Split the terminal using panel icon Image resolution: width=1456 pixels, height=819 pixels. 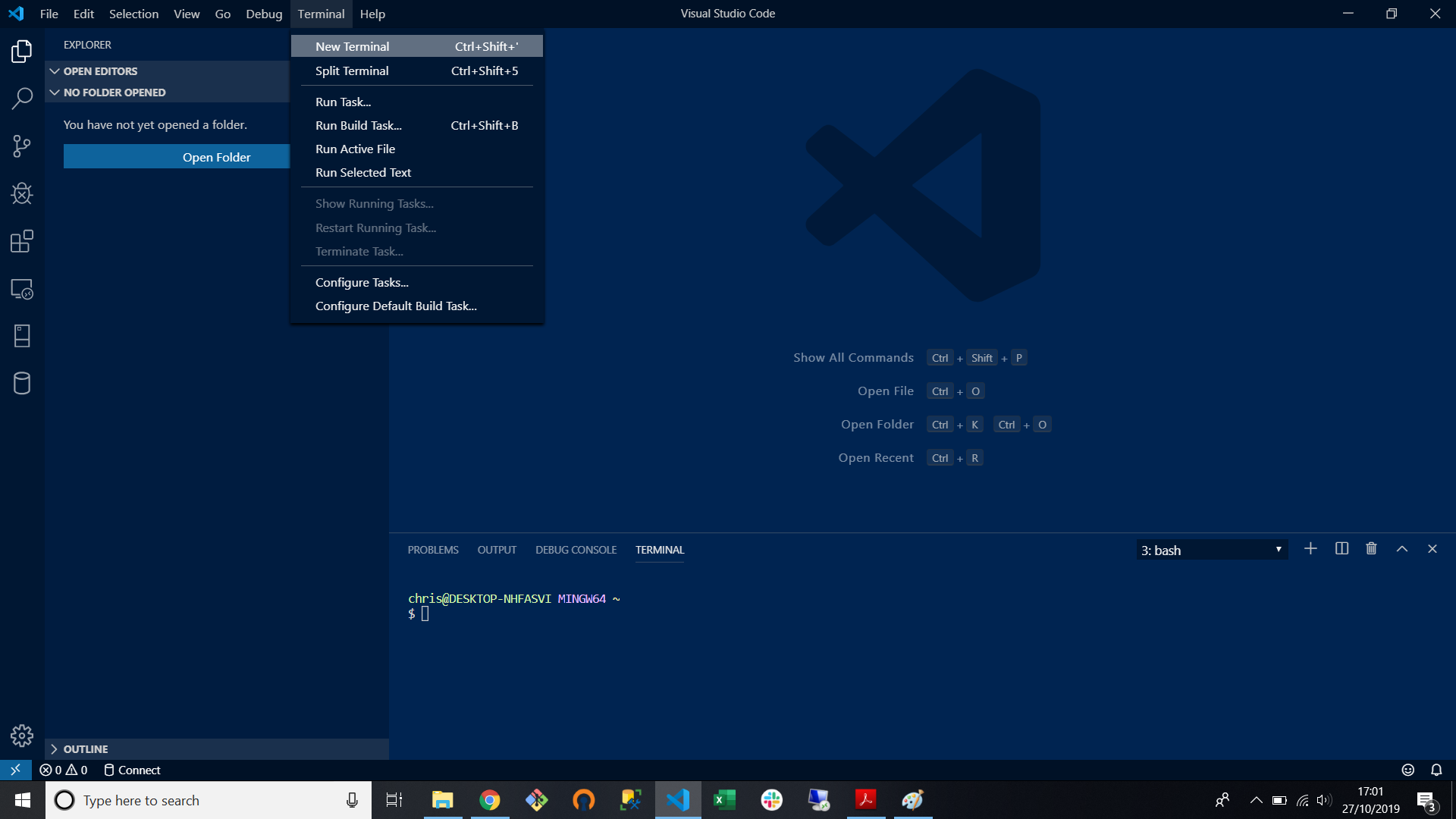1341,548
